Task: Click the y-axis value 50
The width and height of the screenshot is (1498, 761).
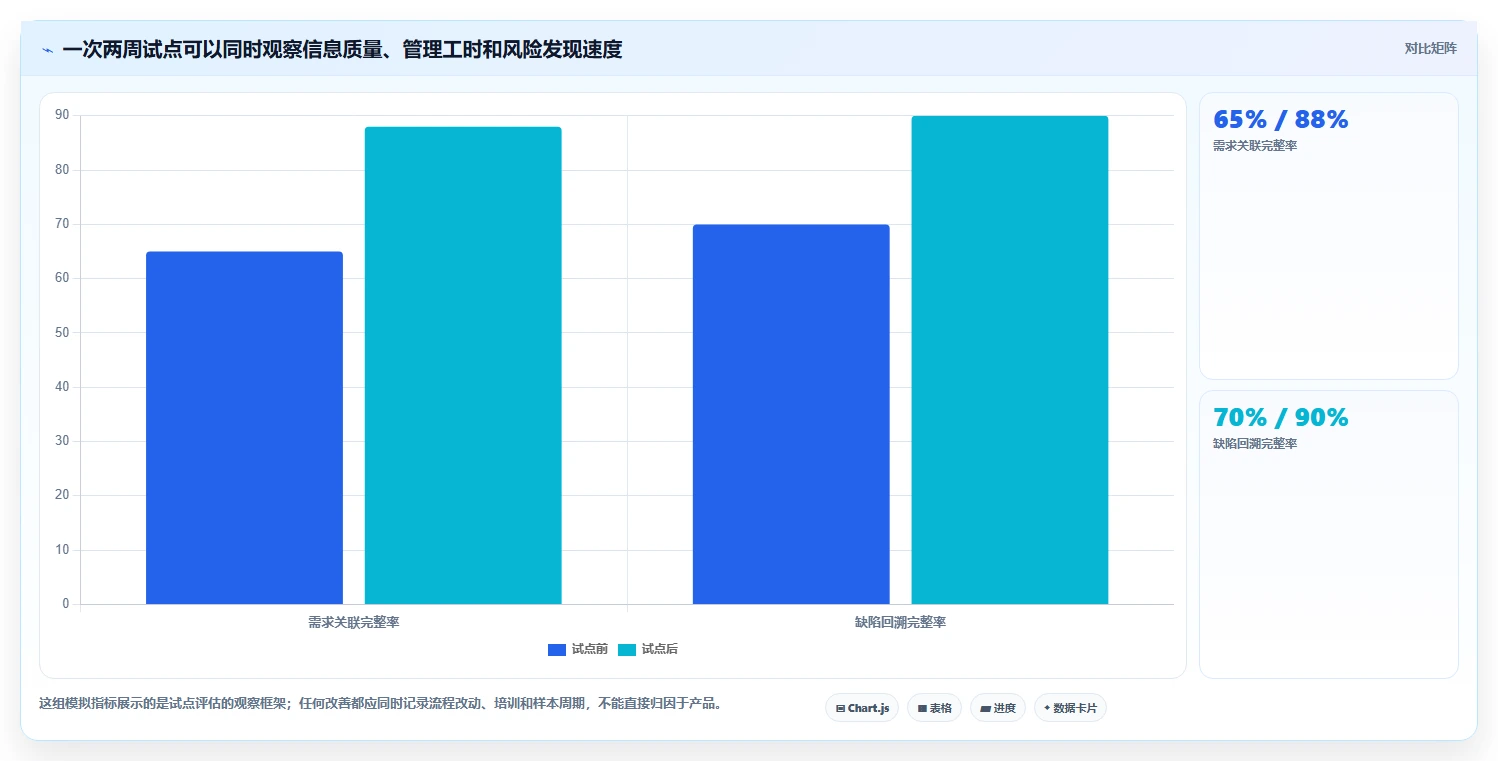Action: (x=62, y=333)
